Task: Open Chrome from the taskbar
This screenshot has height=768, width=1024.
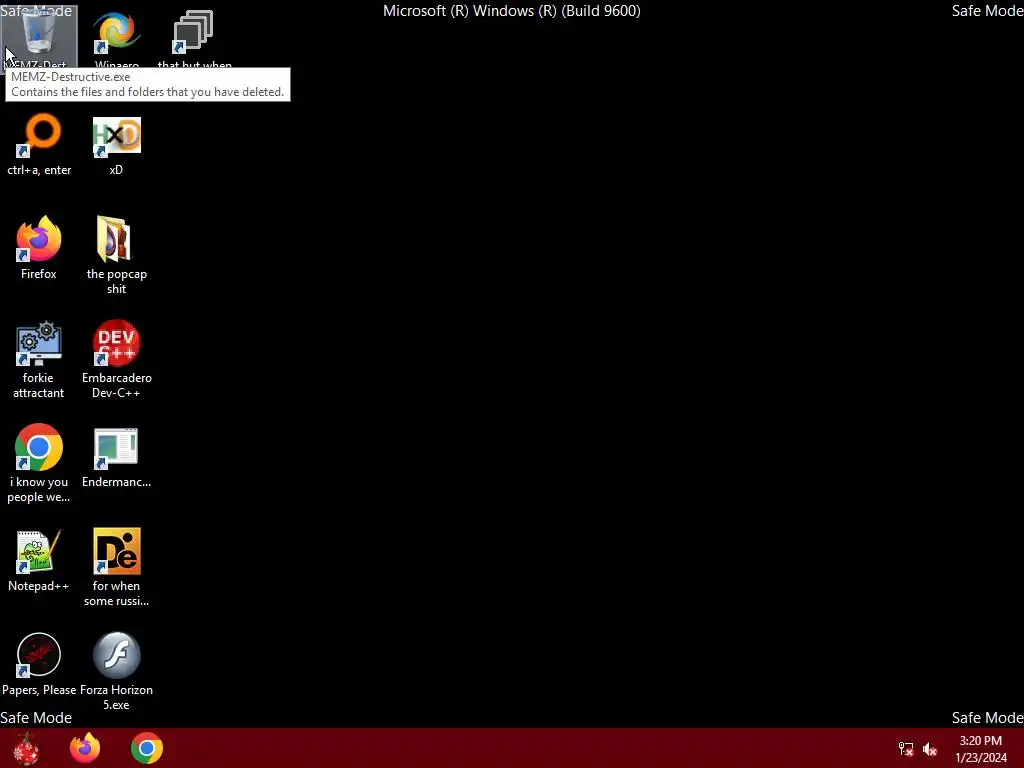Action: tap(147, 748)
